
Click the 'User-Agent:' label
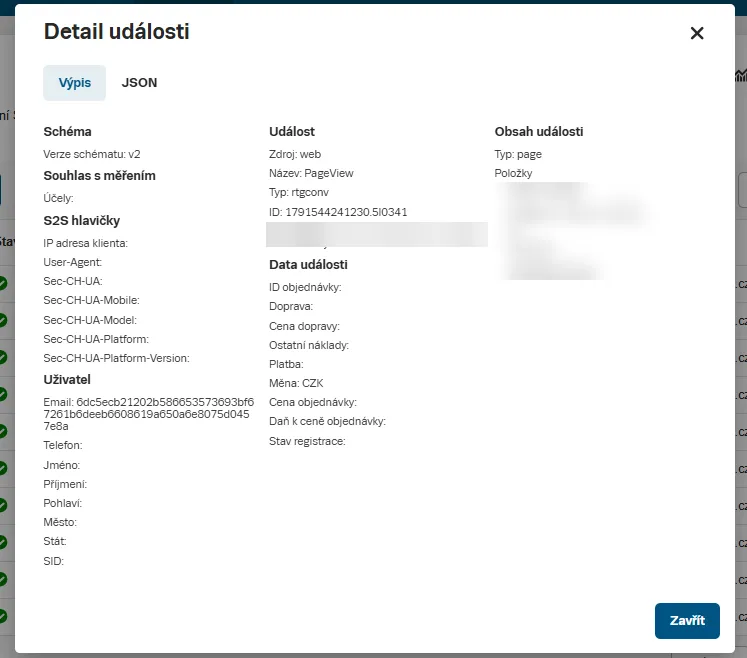[x=72, y=262]
